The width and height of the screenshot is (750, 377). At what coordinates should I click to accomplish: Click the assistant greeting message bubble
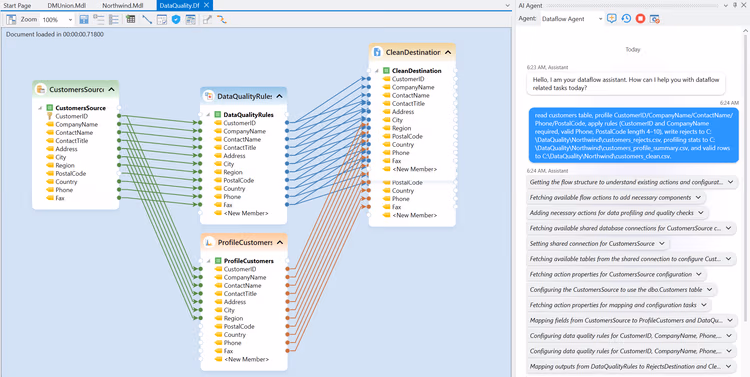[626, 84]
